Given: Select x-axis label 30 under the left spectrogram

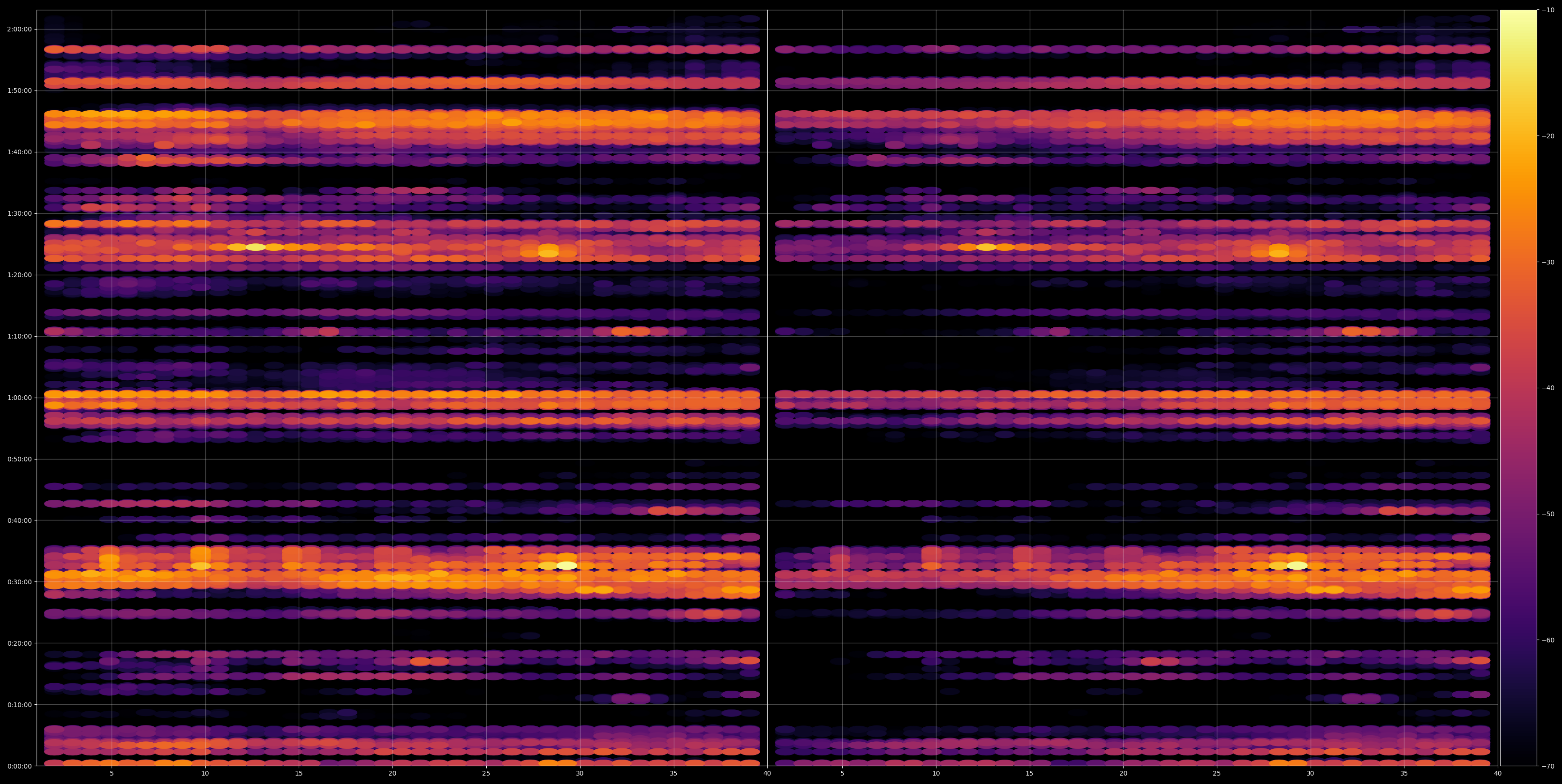Looking at the screenshot, I should [x=580, y=774].
